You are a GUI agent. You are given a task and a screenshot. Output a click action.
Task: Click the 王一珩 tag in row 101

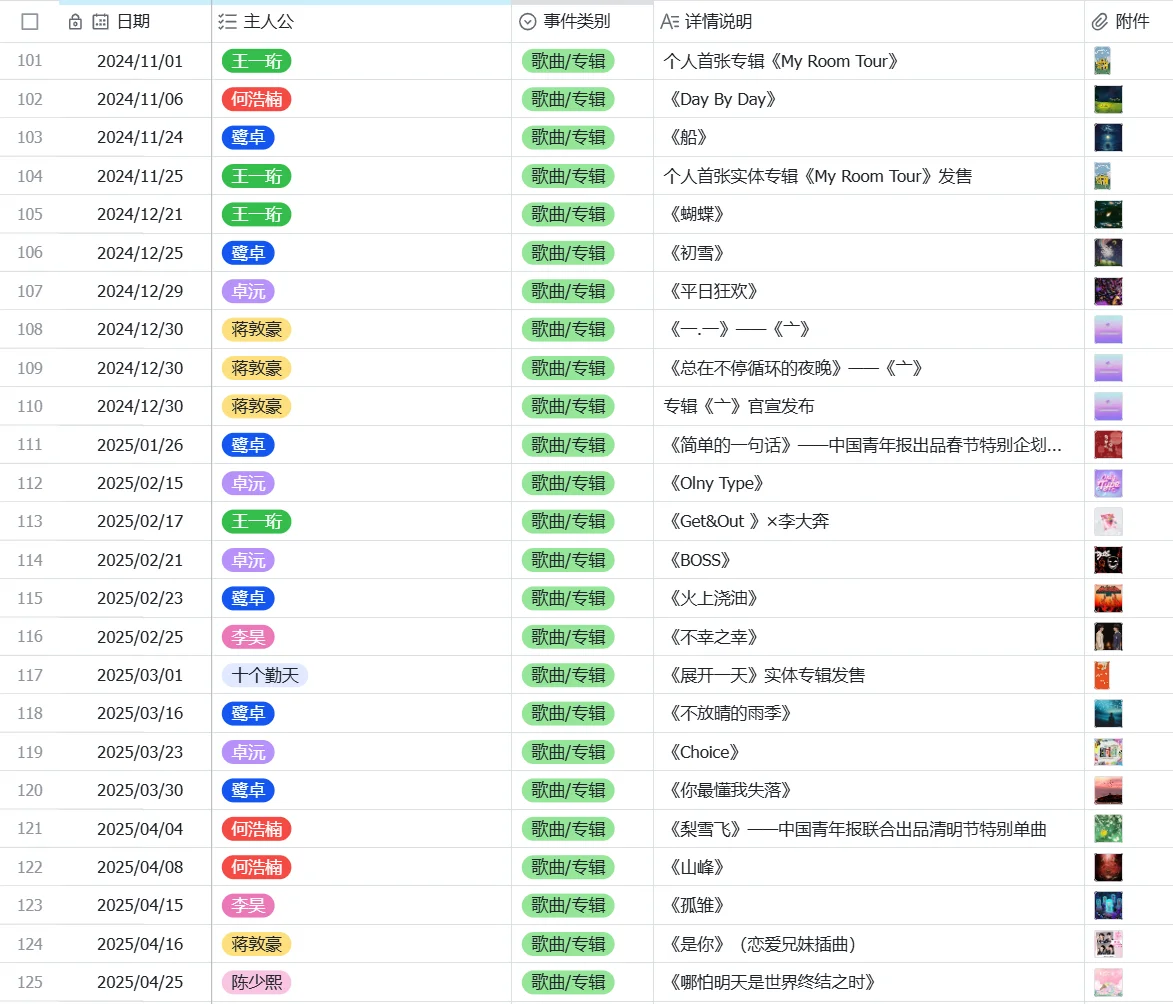click(x=257, y=61)
